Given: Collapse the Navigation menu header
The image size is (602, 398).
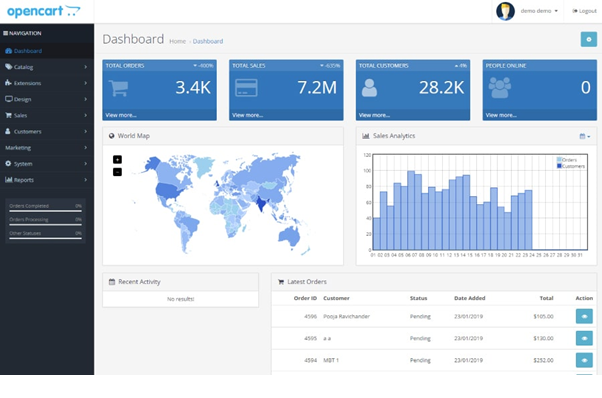Looking at the screenshot, I should tap(22, 33).
